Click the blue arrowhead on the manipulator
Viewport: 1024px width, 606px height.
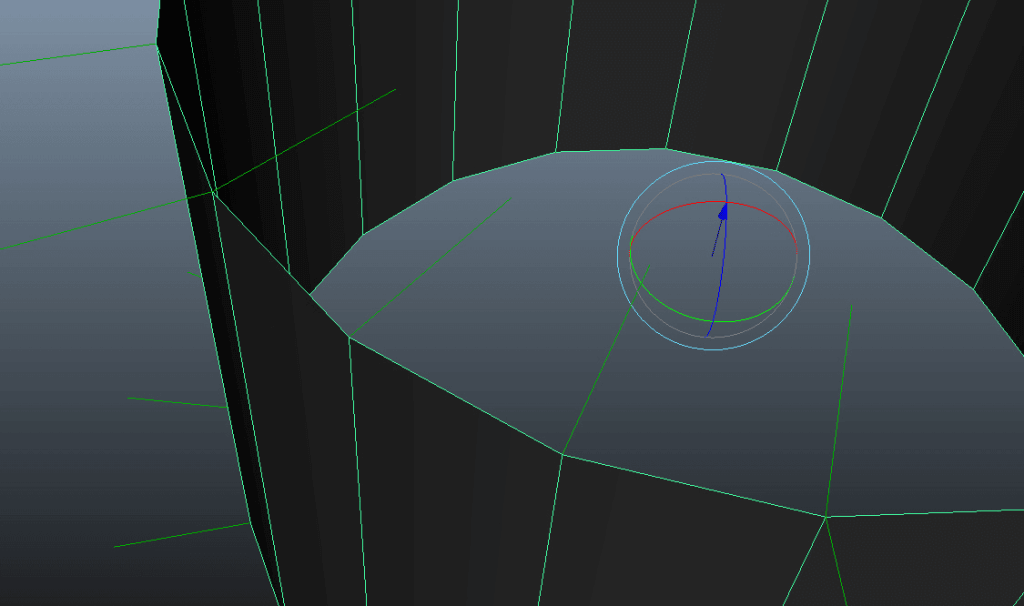click(x=723, y=212)
